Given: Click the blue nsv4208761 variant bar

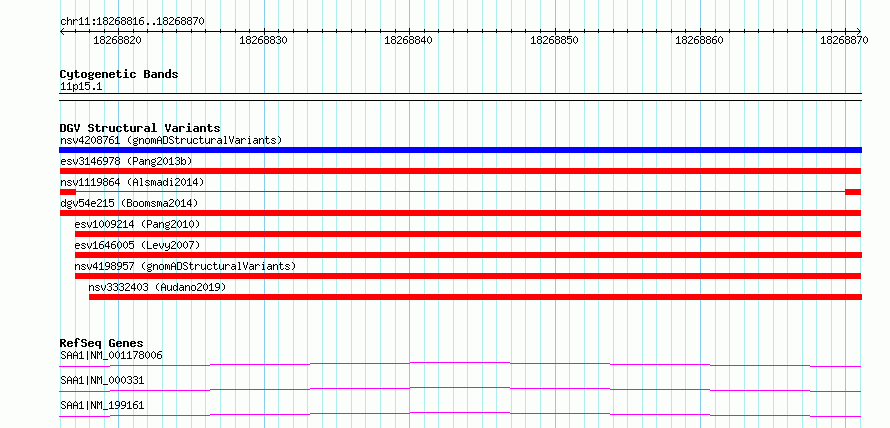Looking at the screenshot, I should (x=460, y=150).
